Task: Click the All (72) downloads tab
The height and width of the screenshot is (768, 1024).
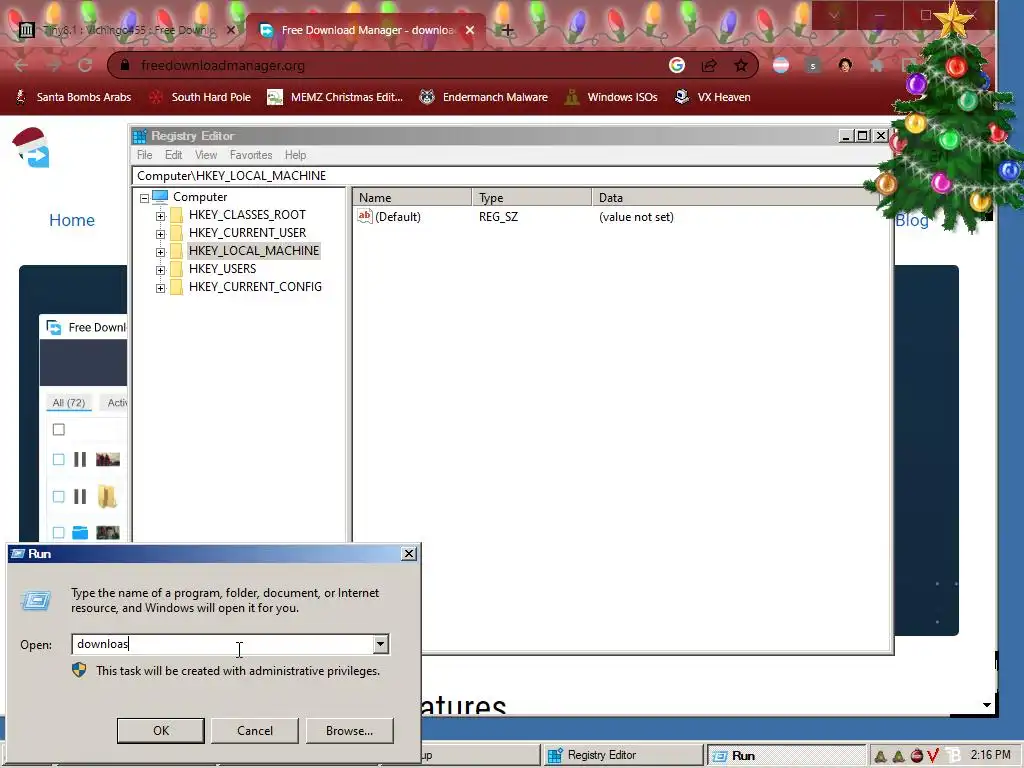Action: coord(69,402)
